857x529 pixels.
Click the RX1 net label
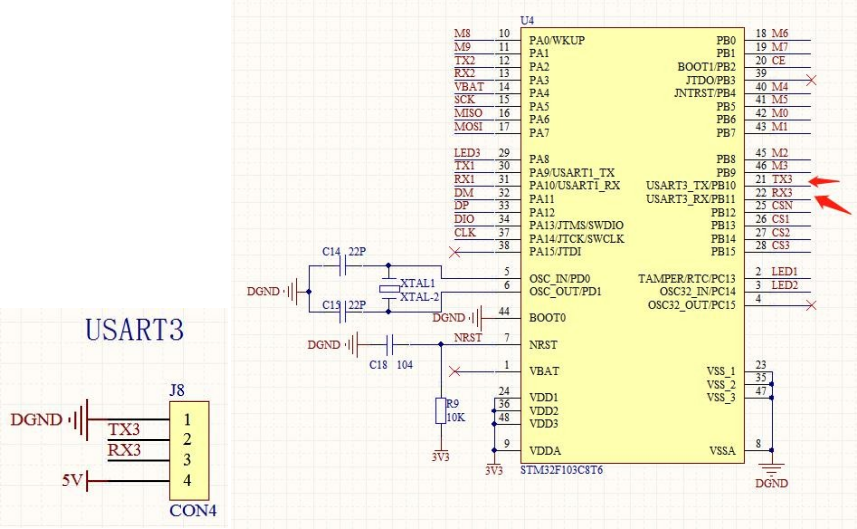(x=465, y=179)
